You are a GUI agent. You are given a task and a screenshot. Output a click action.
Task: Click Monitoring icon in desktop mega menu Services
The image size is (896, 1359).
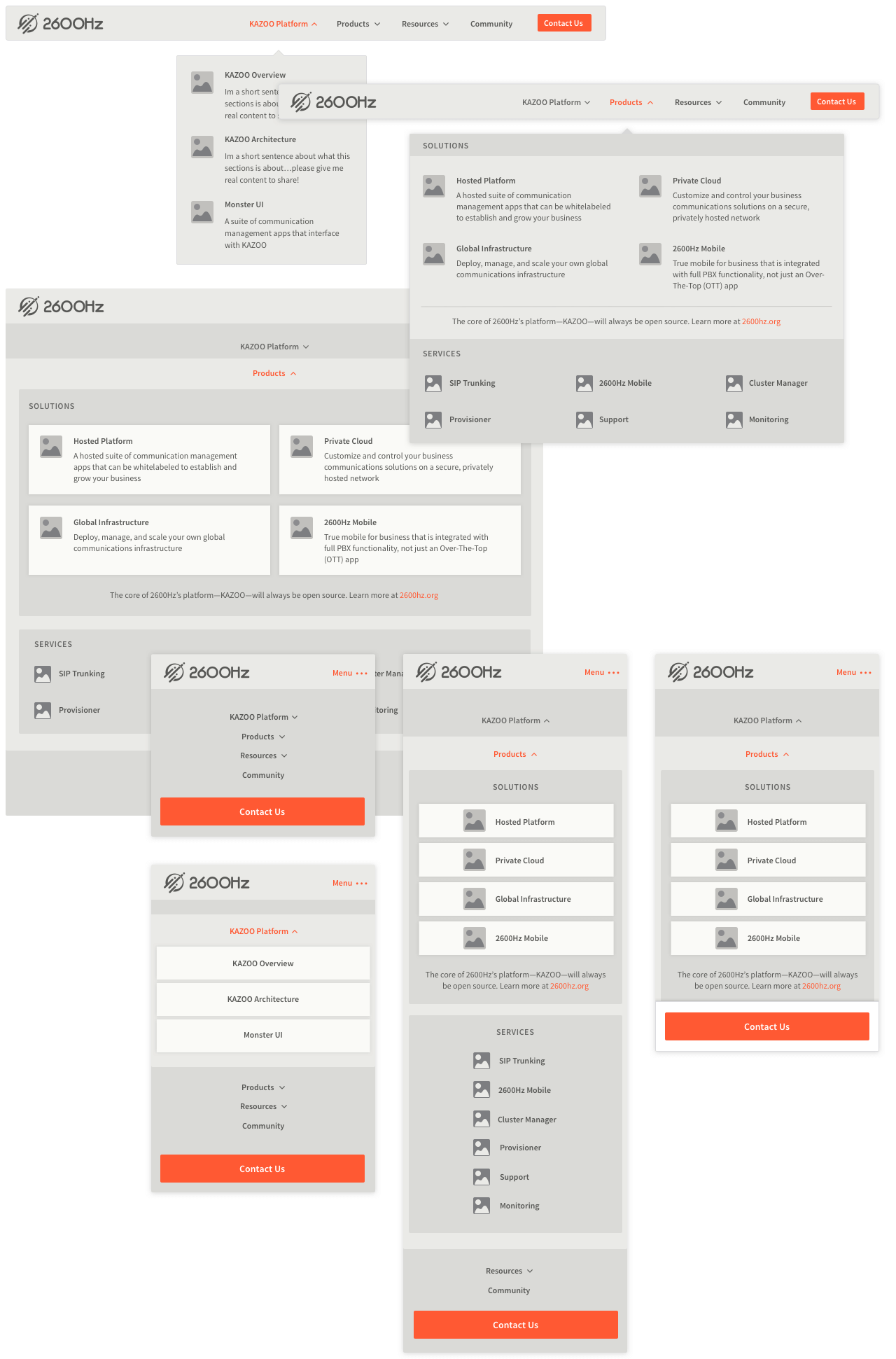coord(734,420)
